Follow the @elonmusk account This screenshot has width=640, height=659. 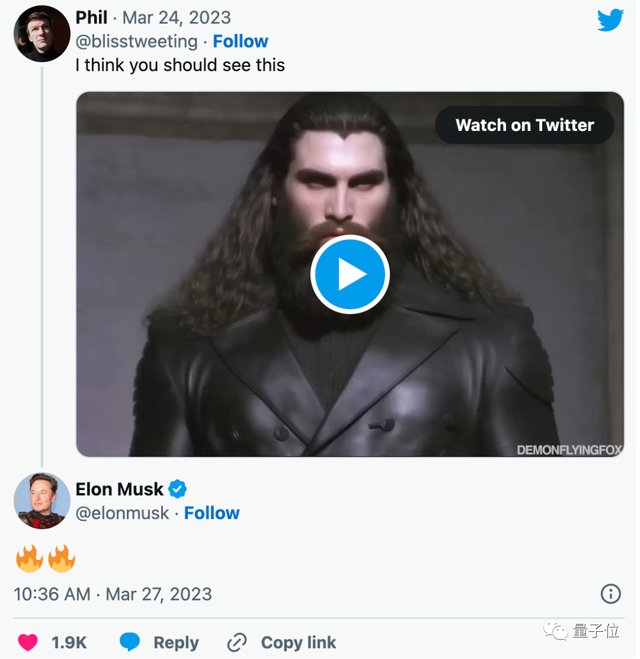(212, 513)
